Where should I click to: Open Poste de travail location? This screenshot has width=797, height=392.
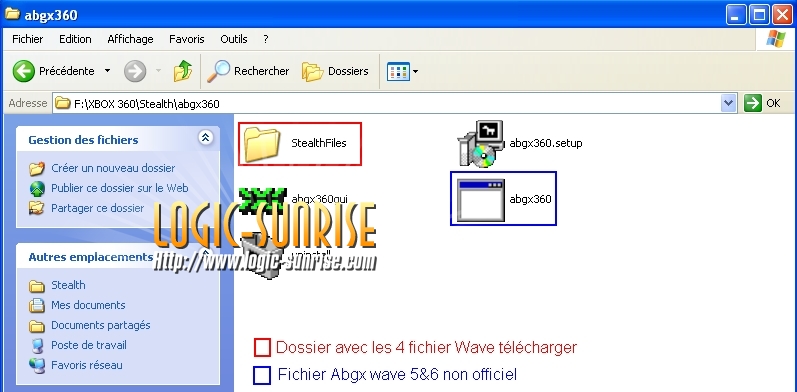click(88, 345)
